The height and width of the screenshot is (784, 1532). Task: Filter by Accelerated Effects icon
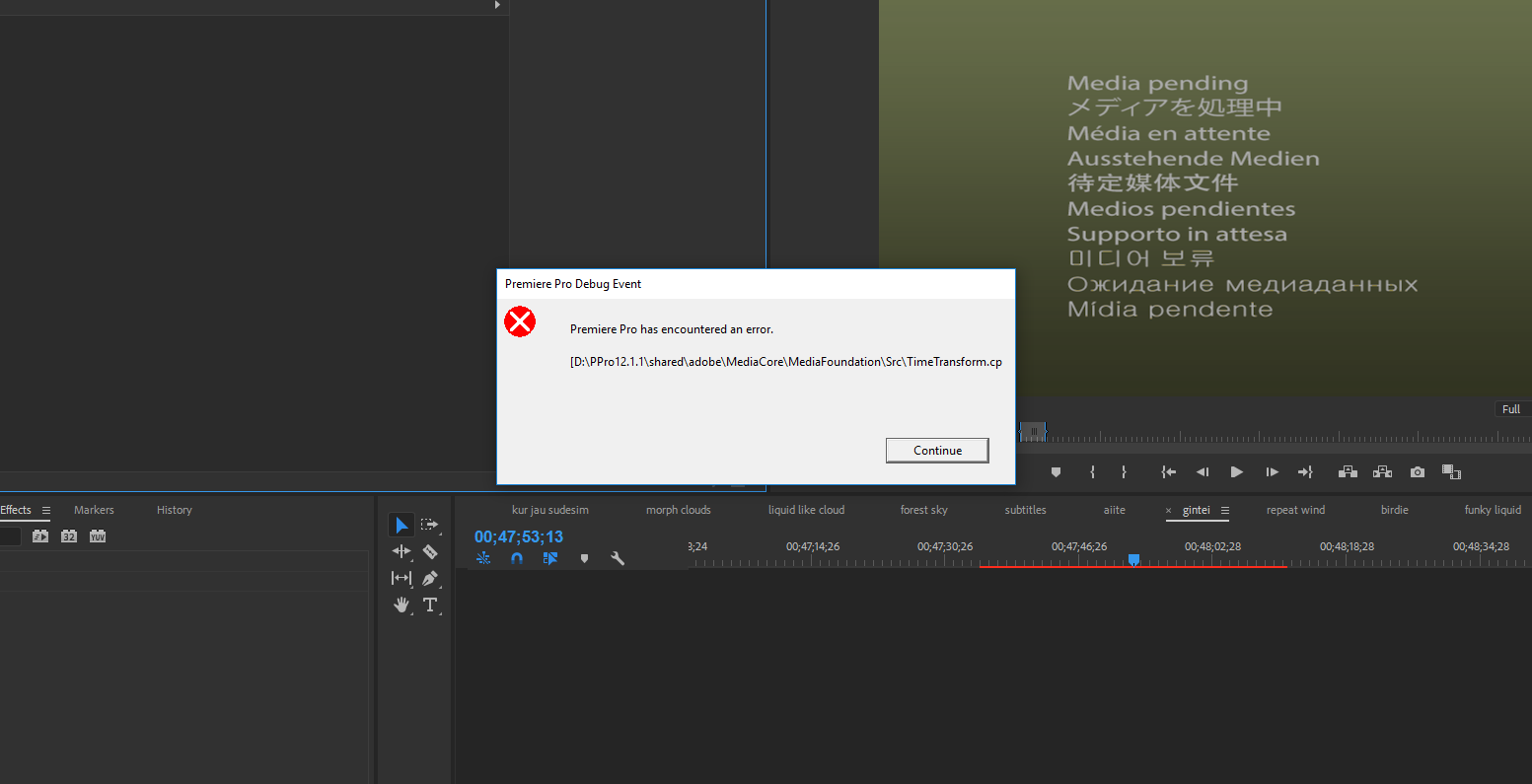click(x=40, y=536)
